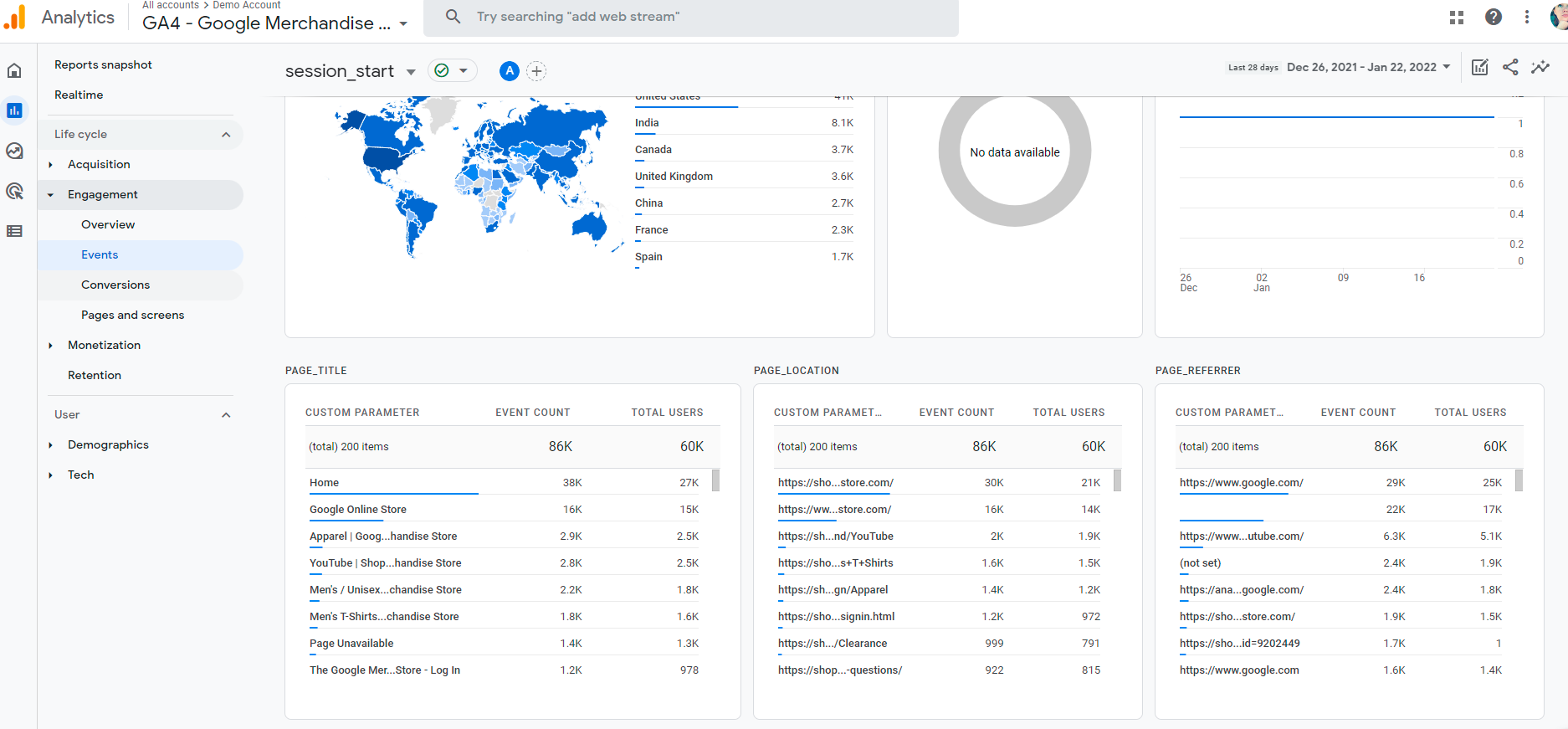Screen dimensions: 1568x729
Task: Open the property selector dropdown arrow
Action: (403, 23)
